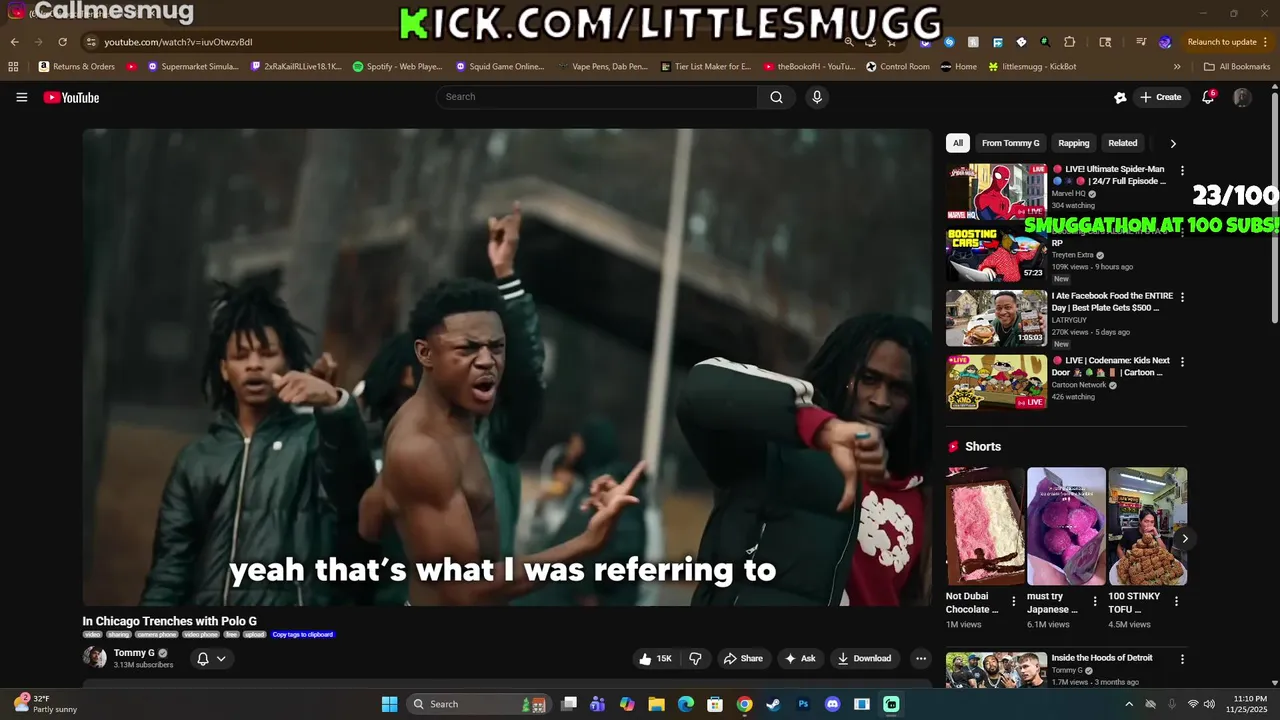Open Not Dubai Chocolate short thumbnail
Viewport: 1280px width, 720px height.
(x=985, y=526)
